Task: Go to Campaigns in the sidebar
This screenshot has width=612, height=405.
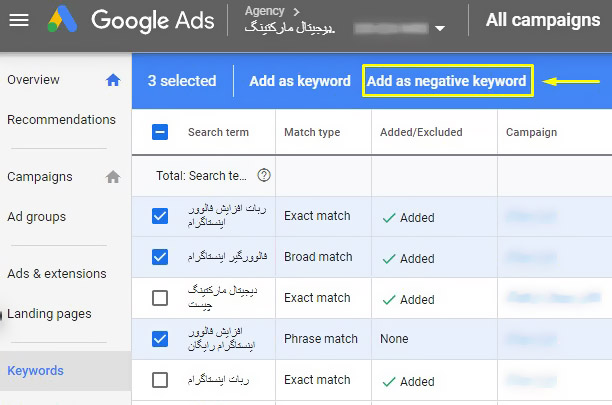Action: 40,177
